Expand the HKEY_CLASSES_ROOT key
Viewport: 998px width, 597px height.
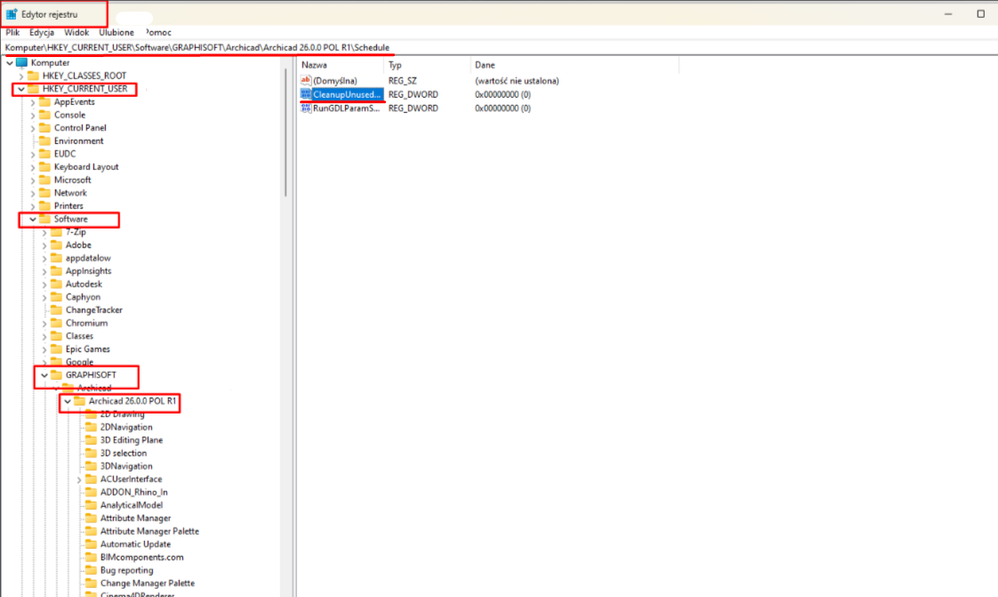tap(21, 76)
